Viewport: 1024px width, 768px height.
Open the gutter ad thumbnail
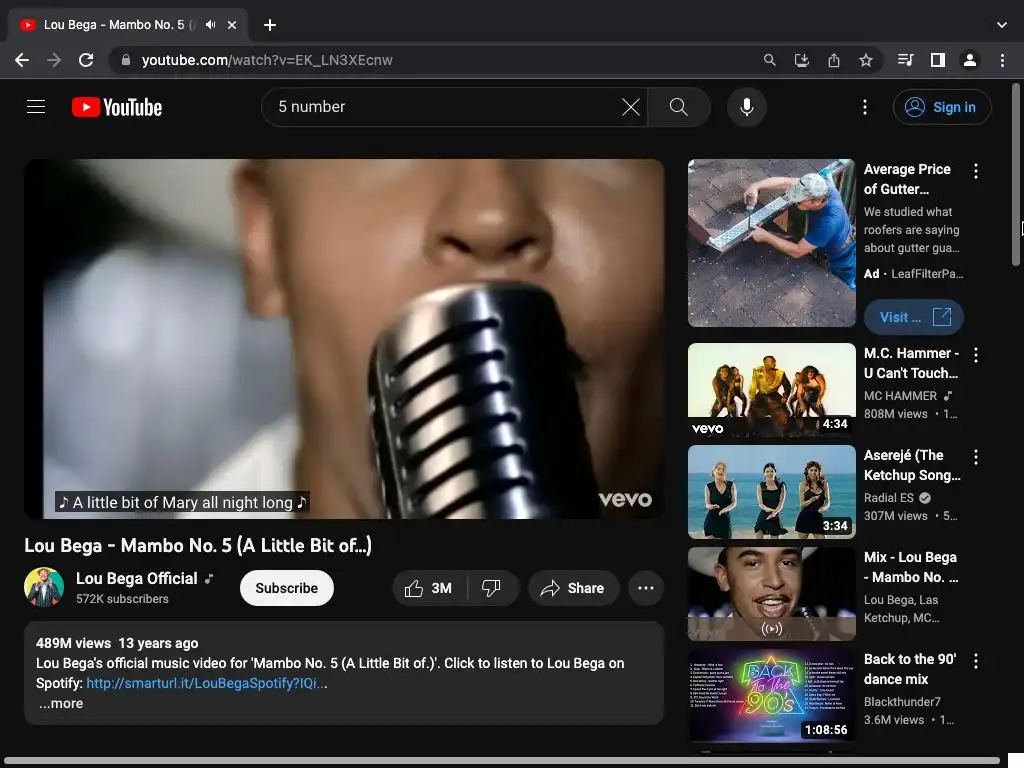point(771,243)
